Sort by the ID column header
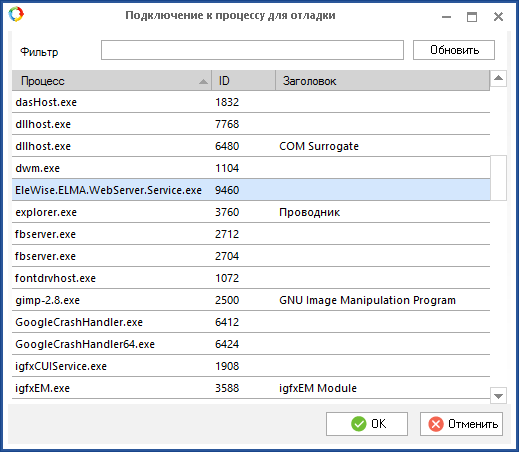 click(244, 81)
